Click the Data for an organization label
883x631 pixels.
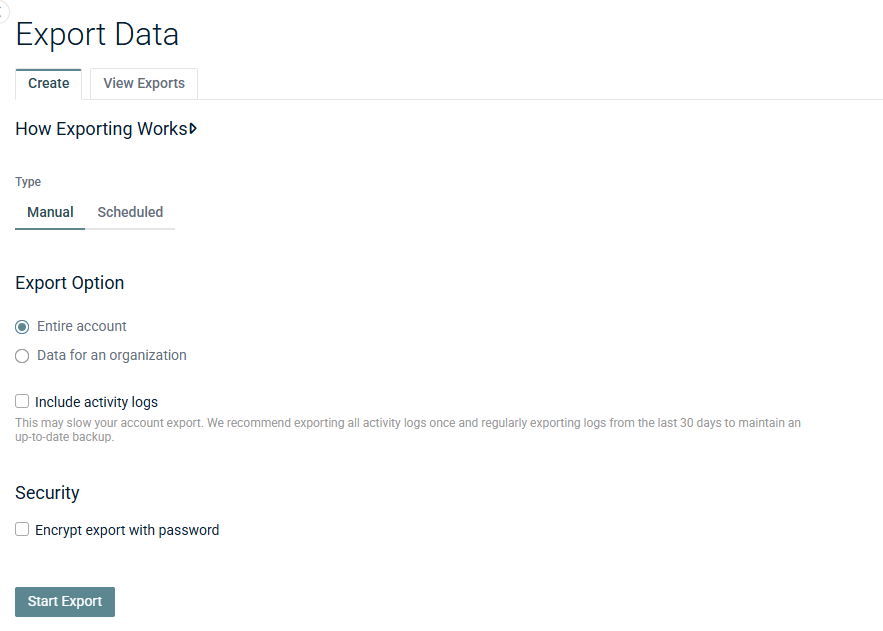point(112,355)
